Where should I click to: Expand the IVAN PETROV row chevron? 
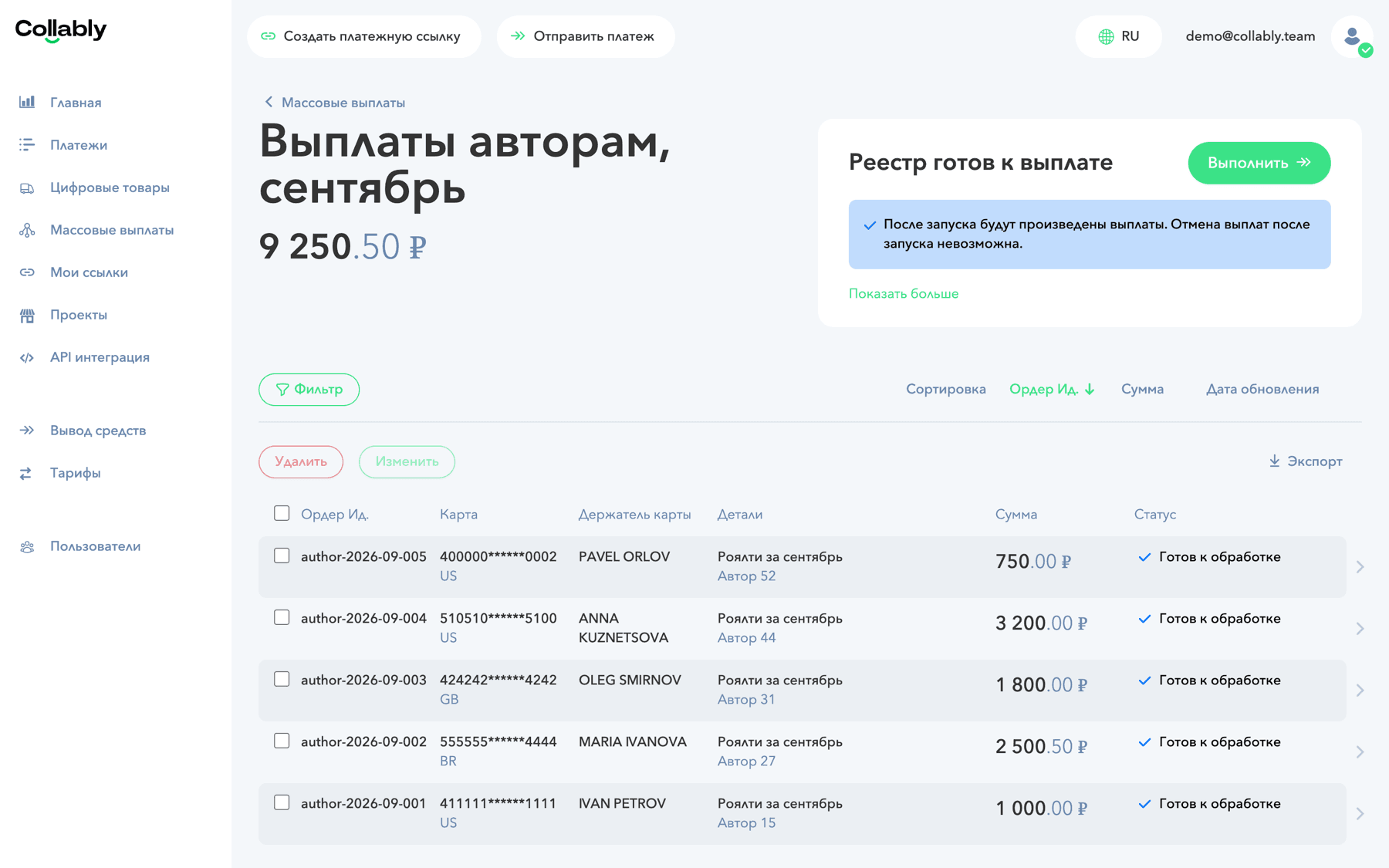(x=1360, y=813)
